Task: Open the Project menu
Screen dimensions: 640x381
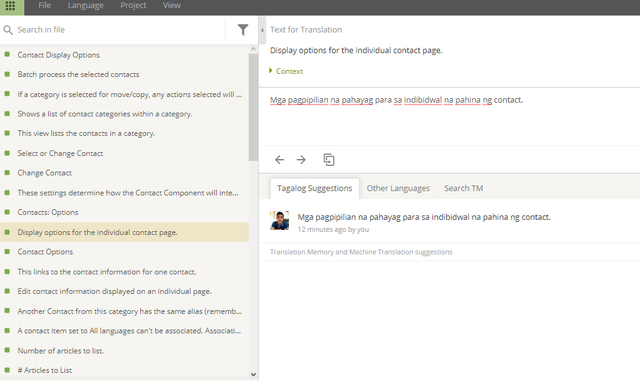Action: (x=133, y=5)
